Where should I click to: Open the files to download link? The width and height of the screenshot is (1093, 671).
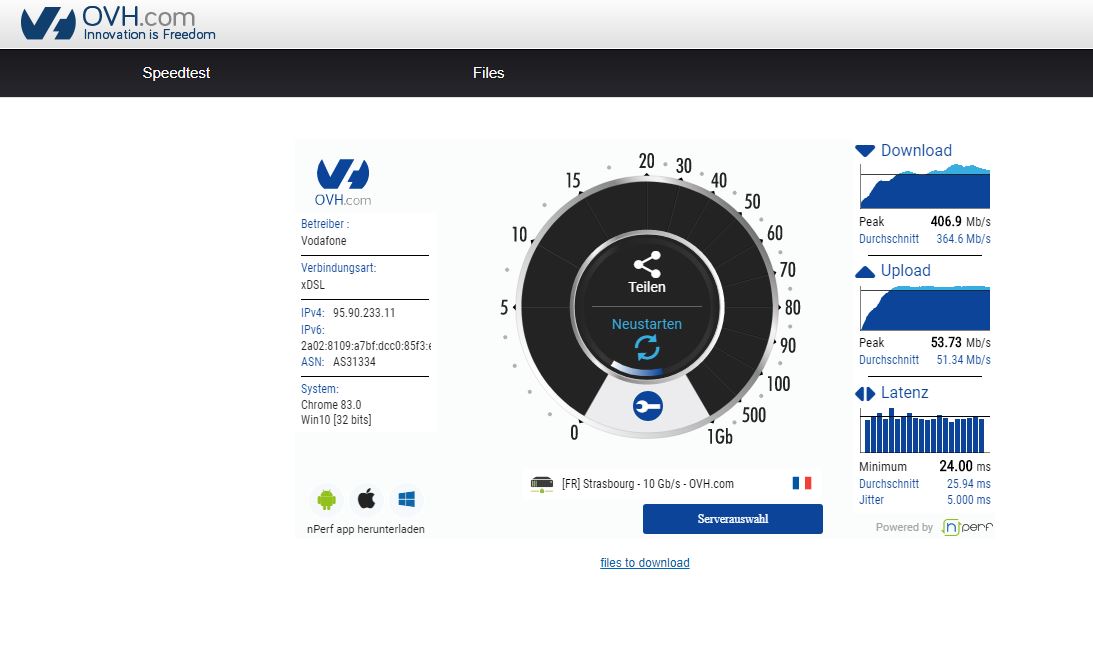pyautogui.click(x=645, y=562)
